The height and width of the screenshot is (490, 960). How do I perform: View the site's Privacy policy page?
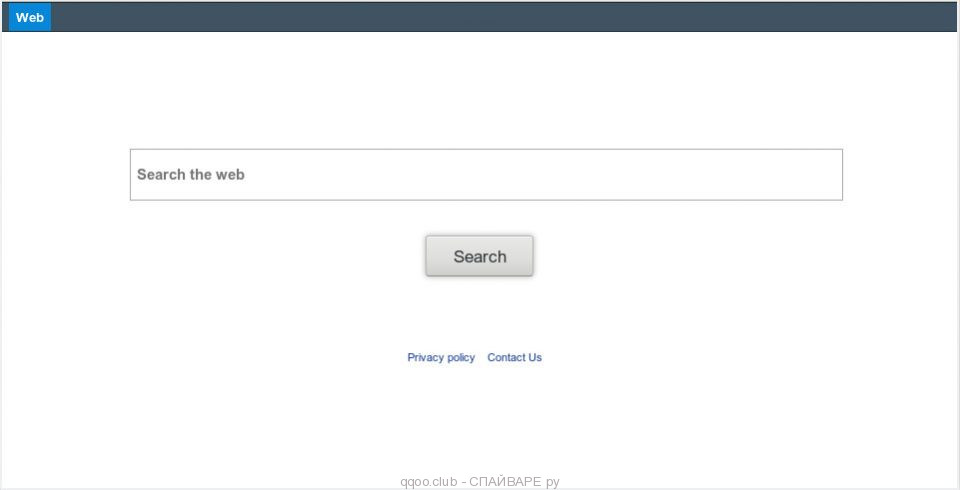(441, 358)
